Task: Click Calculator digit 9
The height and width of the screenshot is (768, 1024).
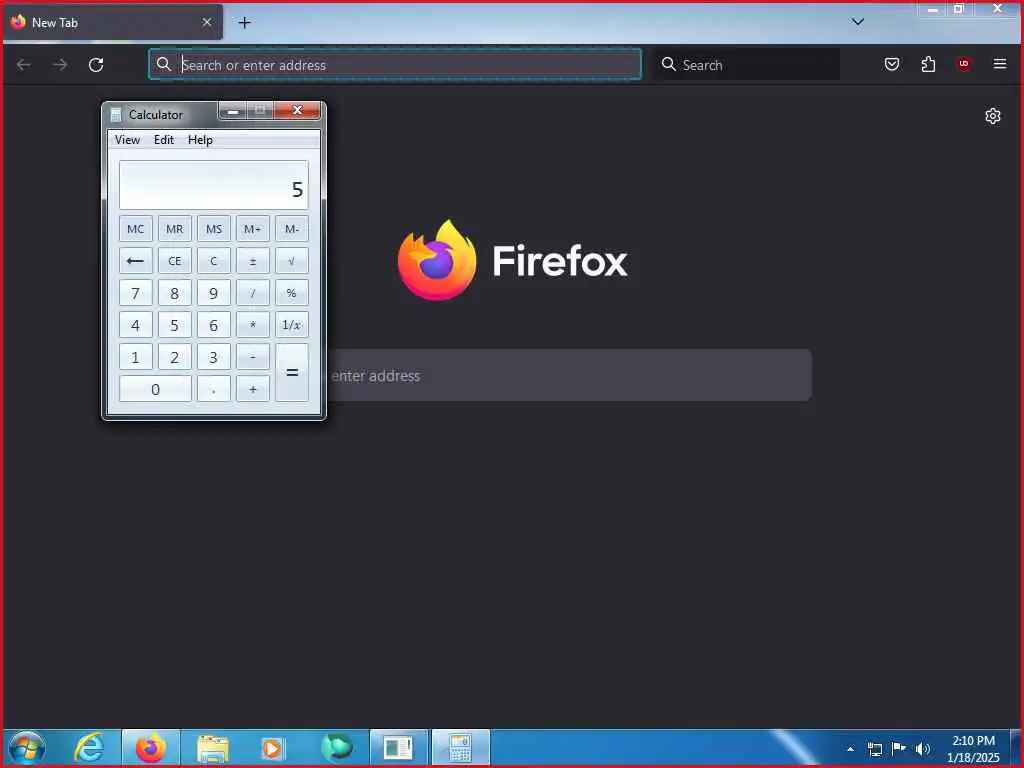Action: 214,293
